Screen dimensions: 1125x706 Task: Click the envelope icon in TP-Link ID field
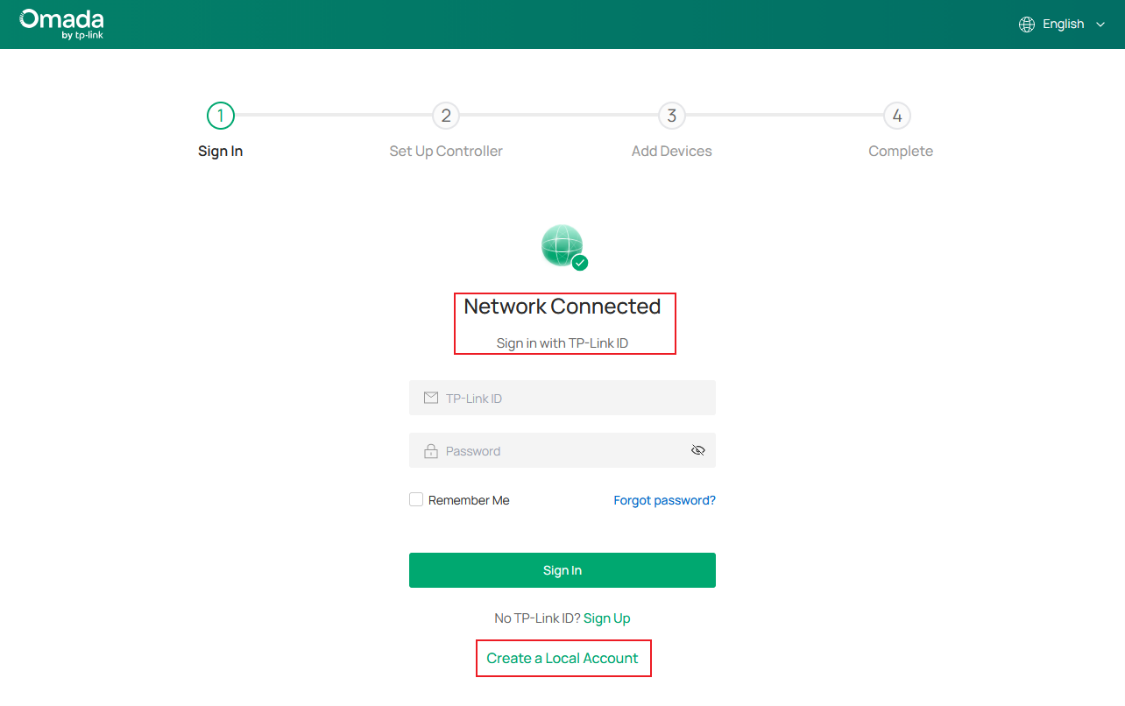click(430, 397)
